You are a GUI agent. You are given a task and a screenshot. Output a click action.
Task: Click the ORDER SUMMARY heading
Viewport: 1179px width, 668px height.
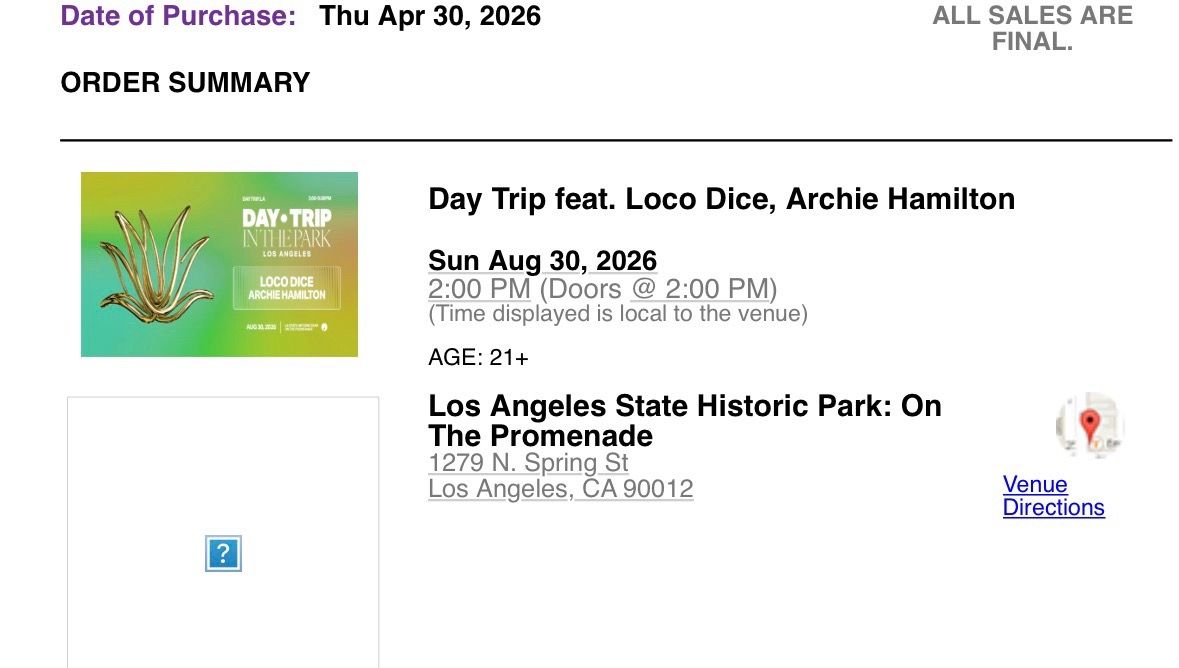tap(185, 83)
